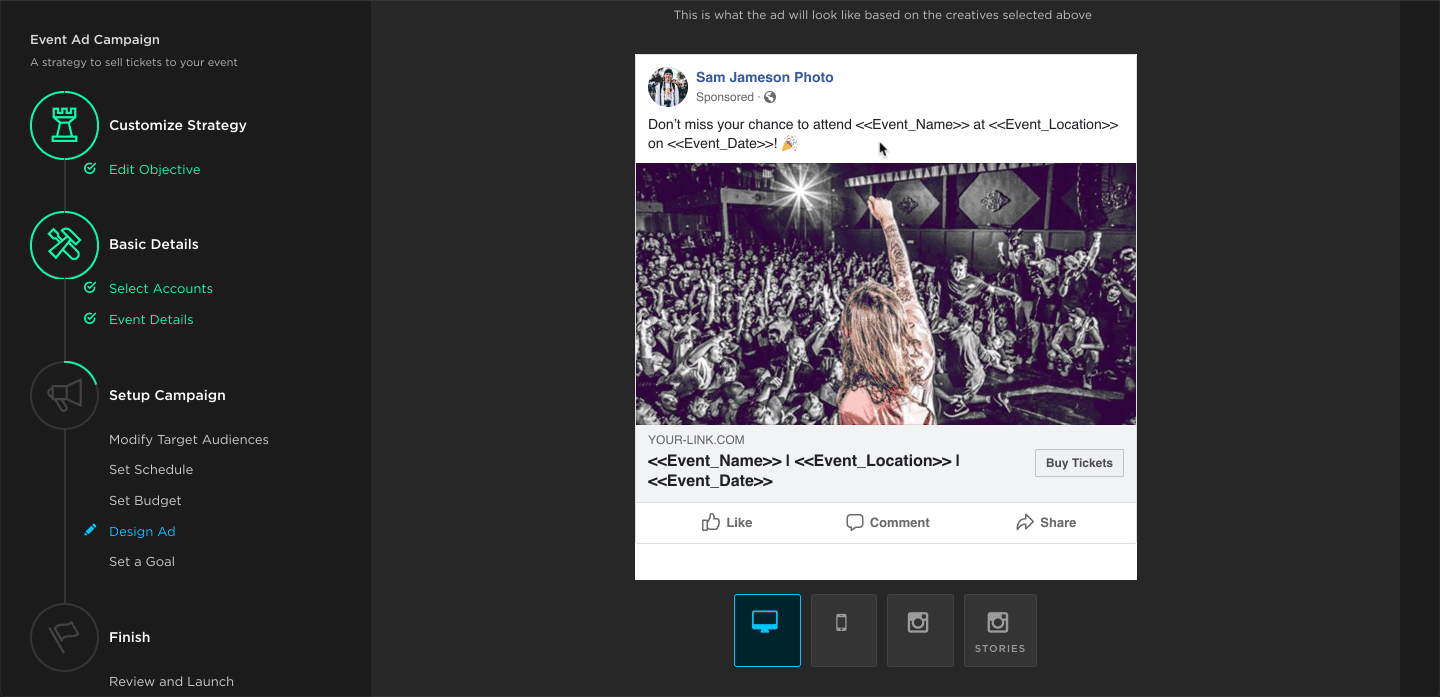Click "A strategy to sell tickets" subtitle
The image size is (1440, 697).
point(134,62)
